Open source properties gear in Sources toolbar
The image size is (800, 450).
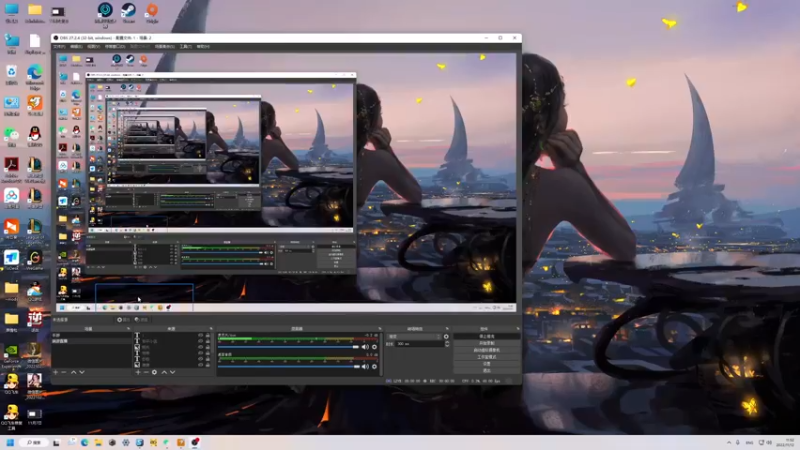(155, 372)
